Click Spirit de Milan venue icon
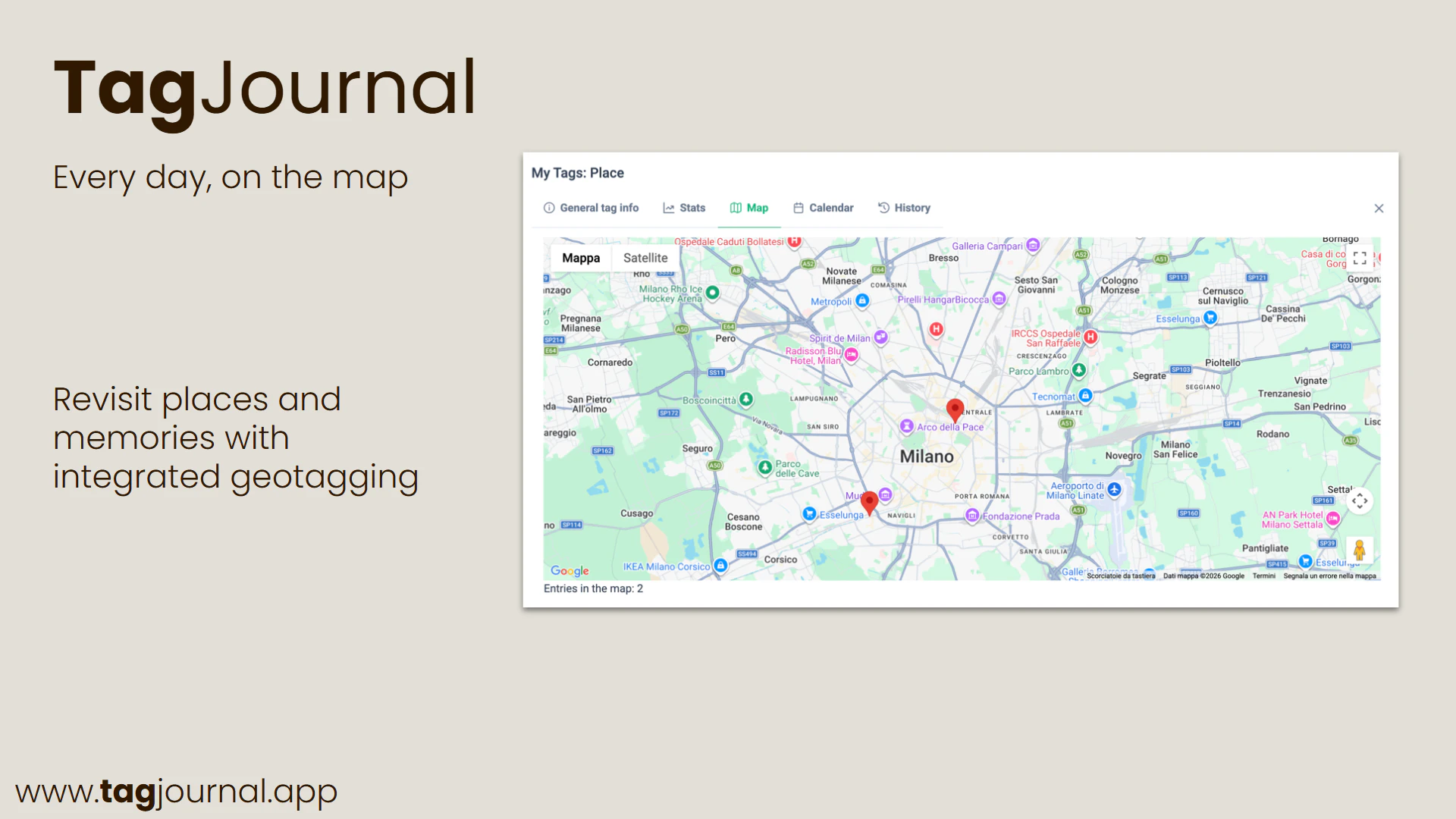This screenshot has width=1456, height=819. 880,337
